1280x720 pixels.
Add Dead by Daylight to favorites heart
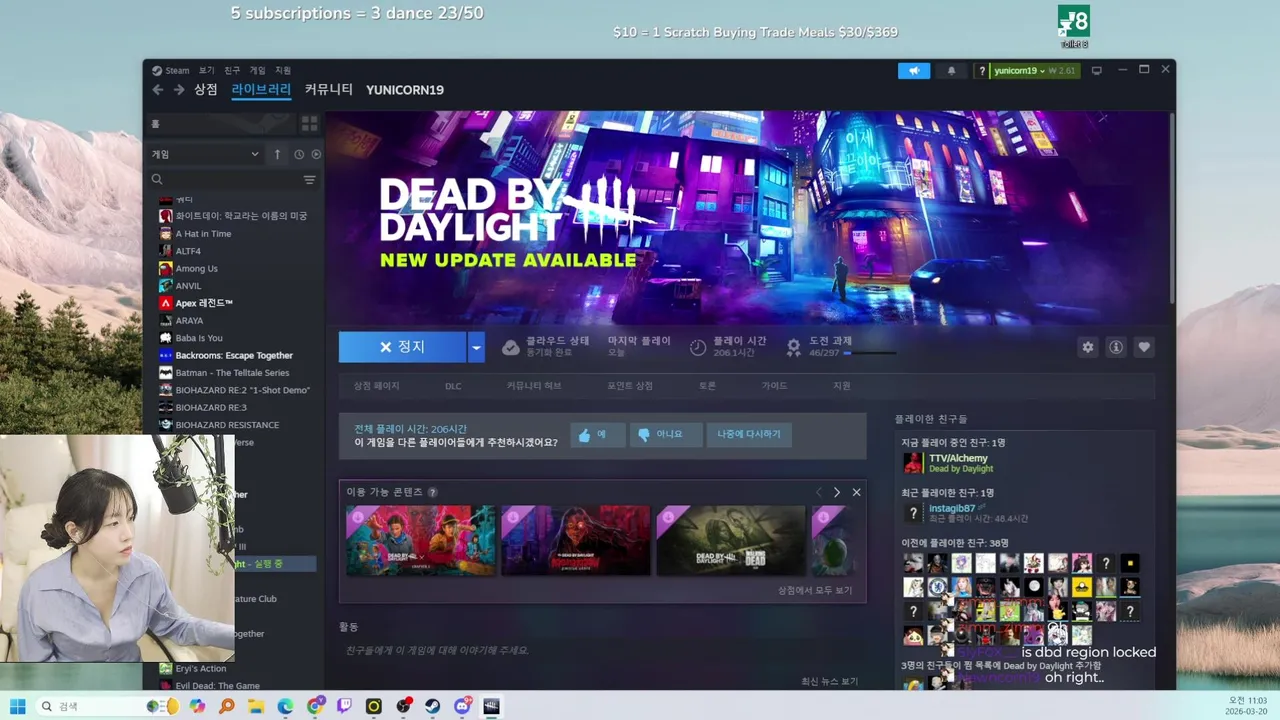(x=1144, y=347)
